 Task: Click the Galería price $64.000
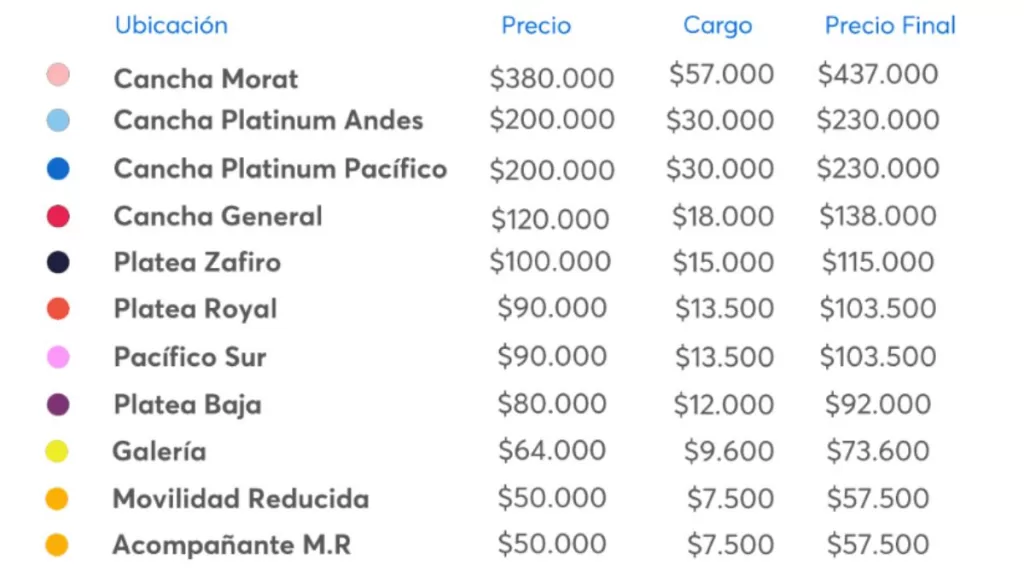[552, 451]
